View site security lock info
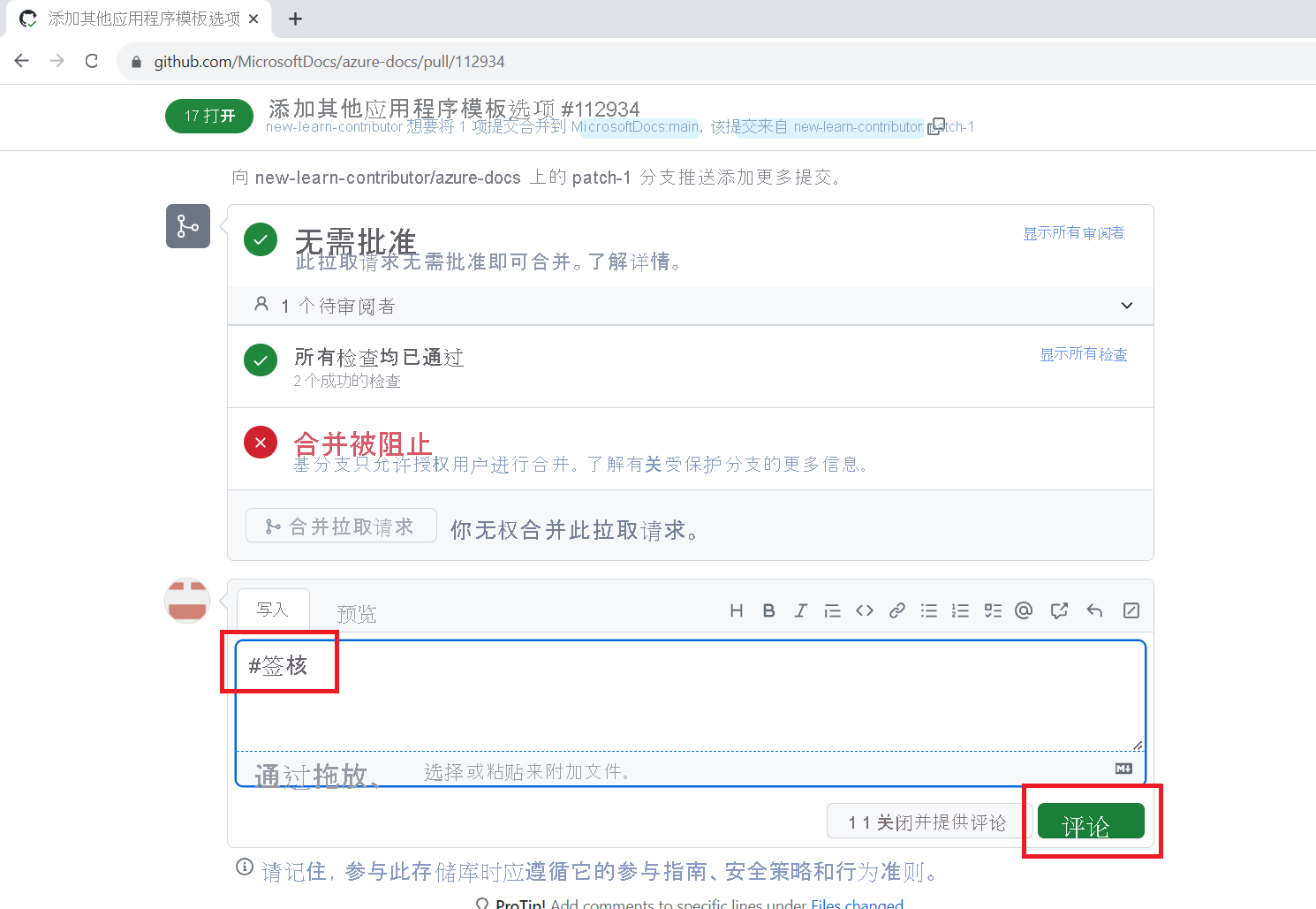 [136, 62]
